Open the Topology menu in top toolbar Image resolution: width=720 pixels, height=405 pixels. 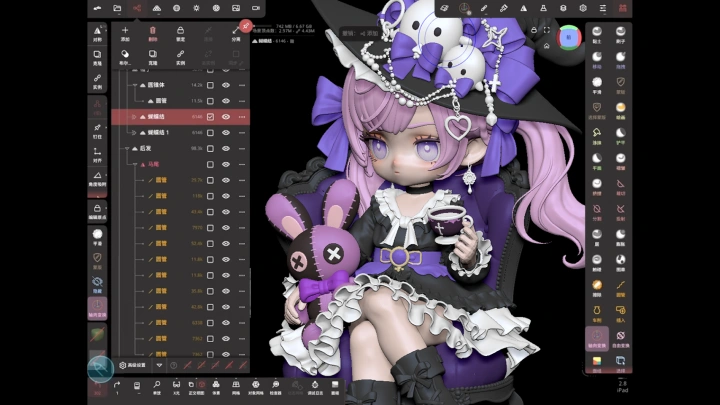(x=157, y=8)
